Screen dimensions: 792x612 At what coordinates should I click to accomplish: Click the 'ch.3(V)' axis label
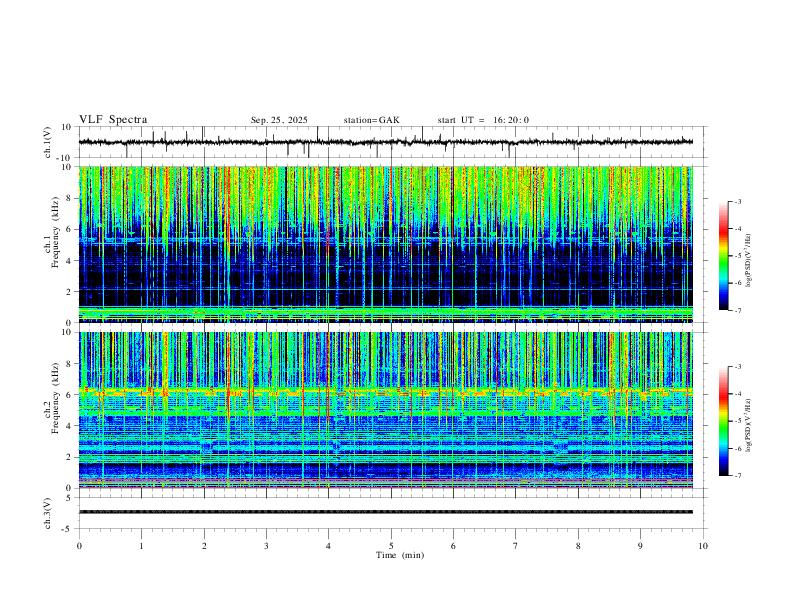pos(48,513)
